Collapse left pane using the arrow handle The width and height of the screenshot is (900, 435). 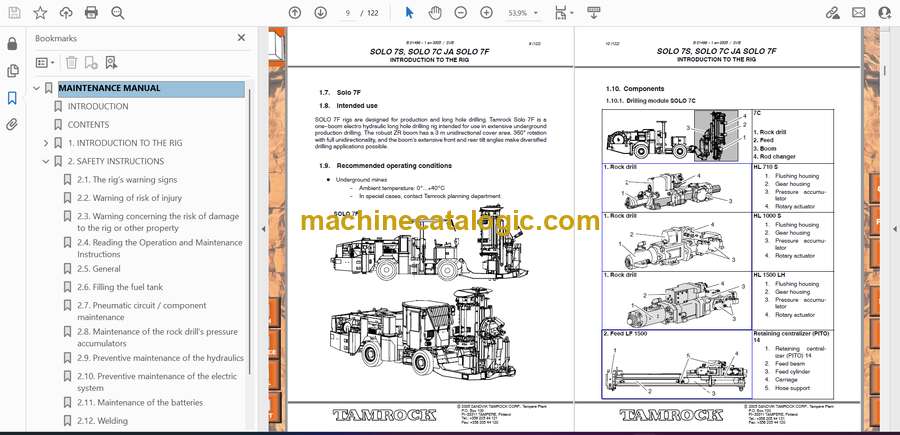click(x=263, y=229)
